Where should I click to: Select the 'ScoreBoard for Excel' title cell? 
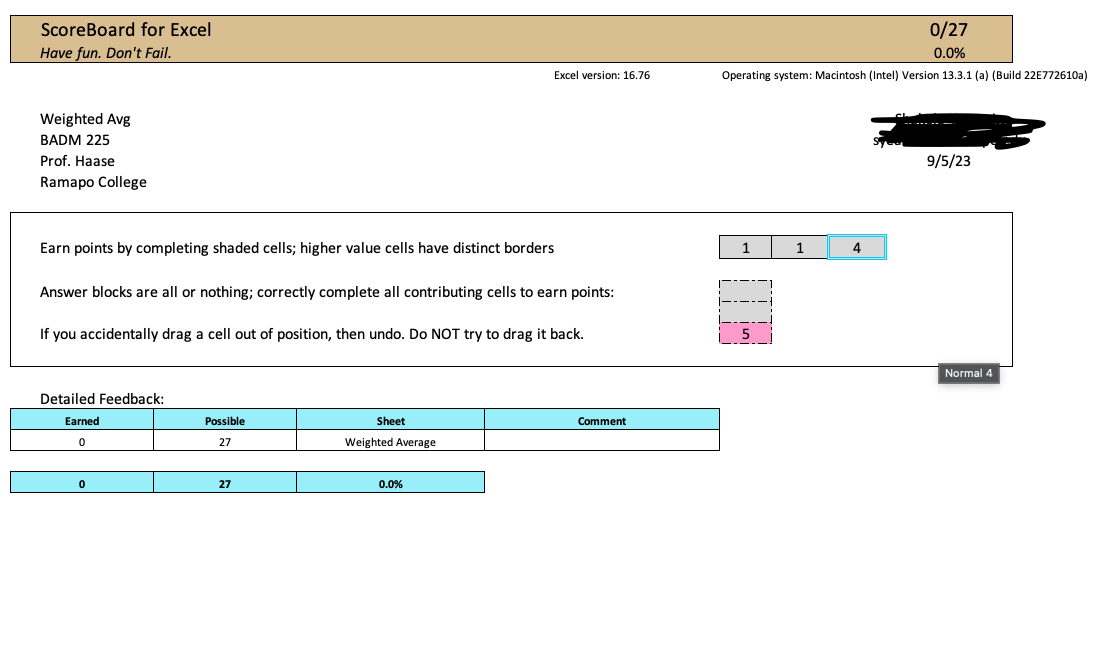click(x=126, y=30)
